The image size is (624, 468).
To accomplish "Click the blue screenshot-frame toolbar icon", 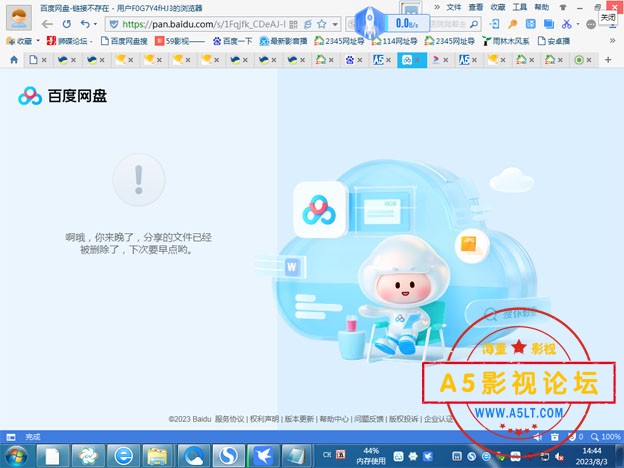I will (x=530, y=24).
